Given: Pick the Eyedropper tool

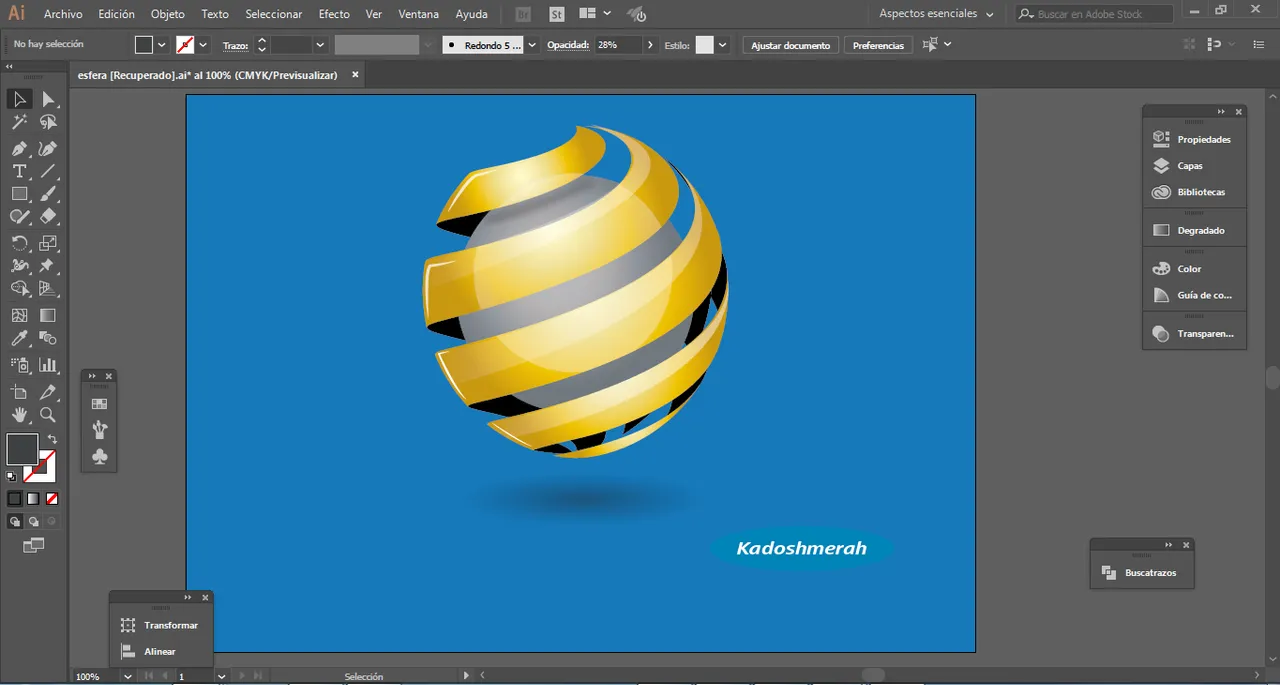Looking at the screenshot, I should point(19,340).
